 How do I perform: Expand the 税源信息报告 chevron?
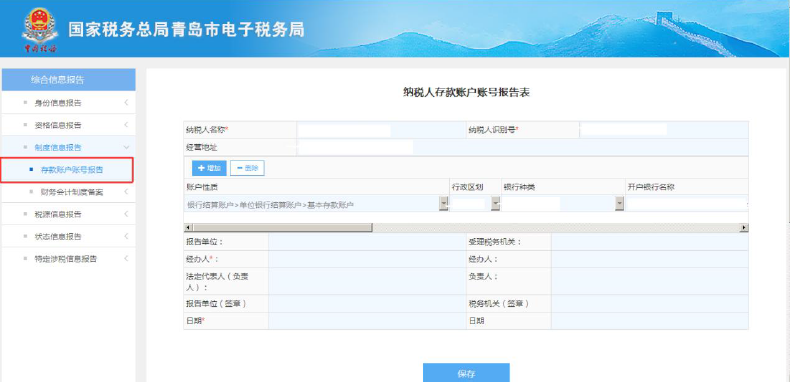[126, 214]
